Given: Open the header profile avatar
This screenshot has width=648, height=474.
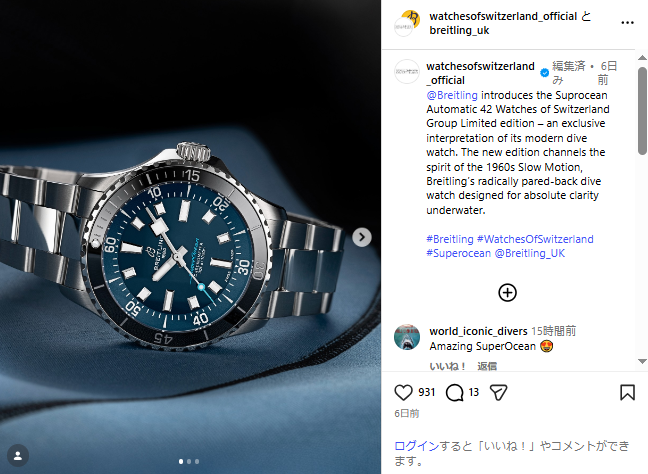Looking at the screenshot, I should (407, 24).
